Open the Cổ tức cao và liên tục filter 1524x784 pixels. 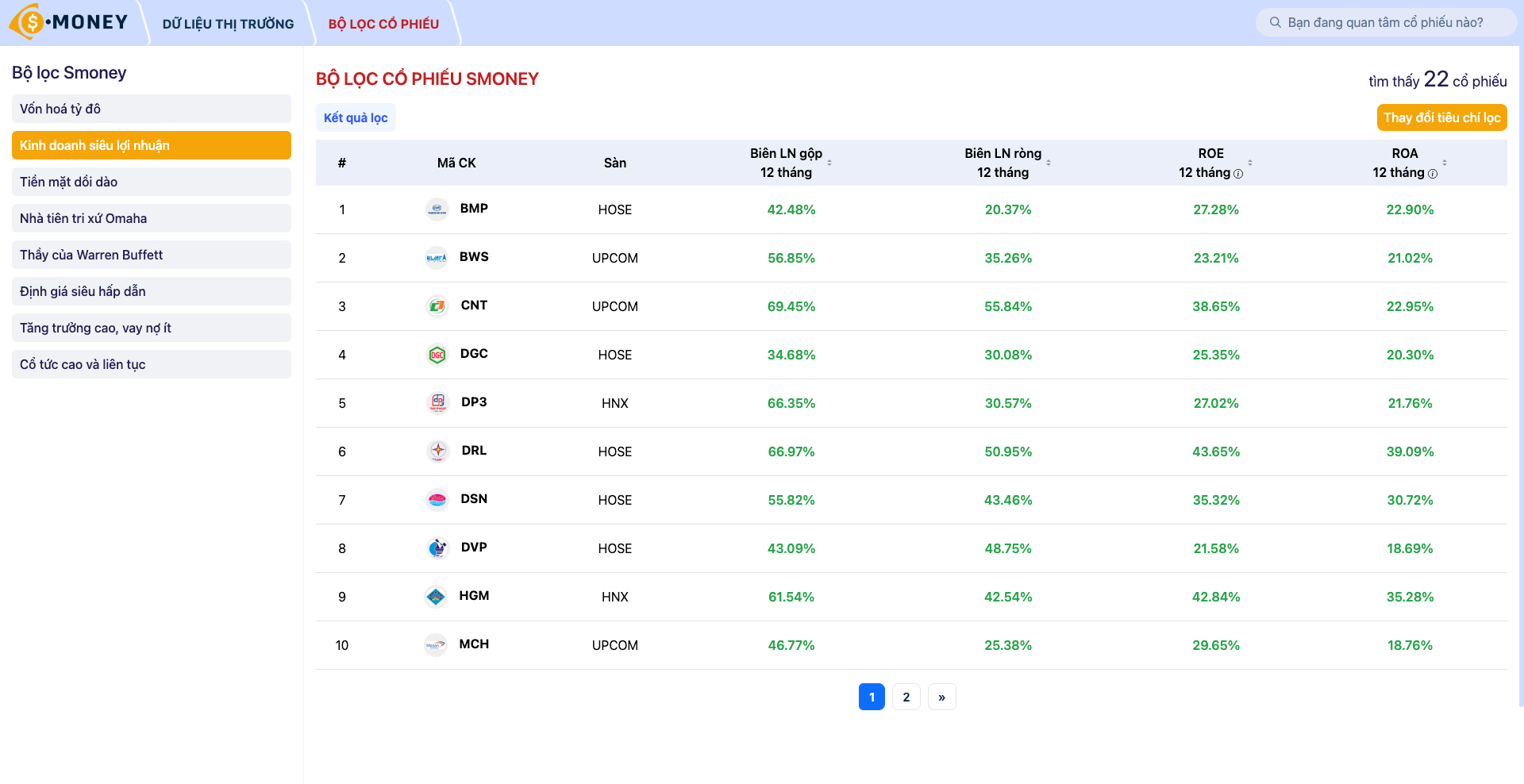151,363
